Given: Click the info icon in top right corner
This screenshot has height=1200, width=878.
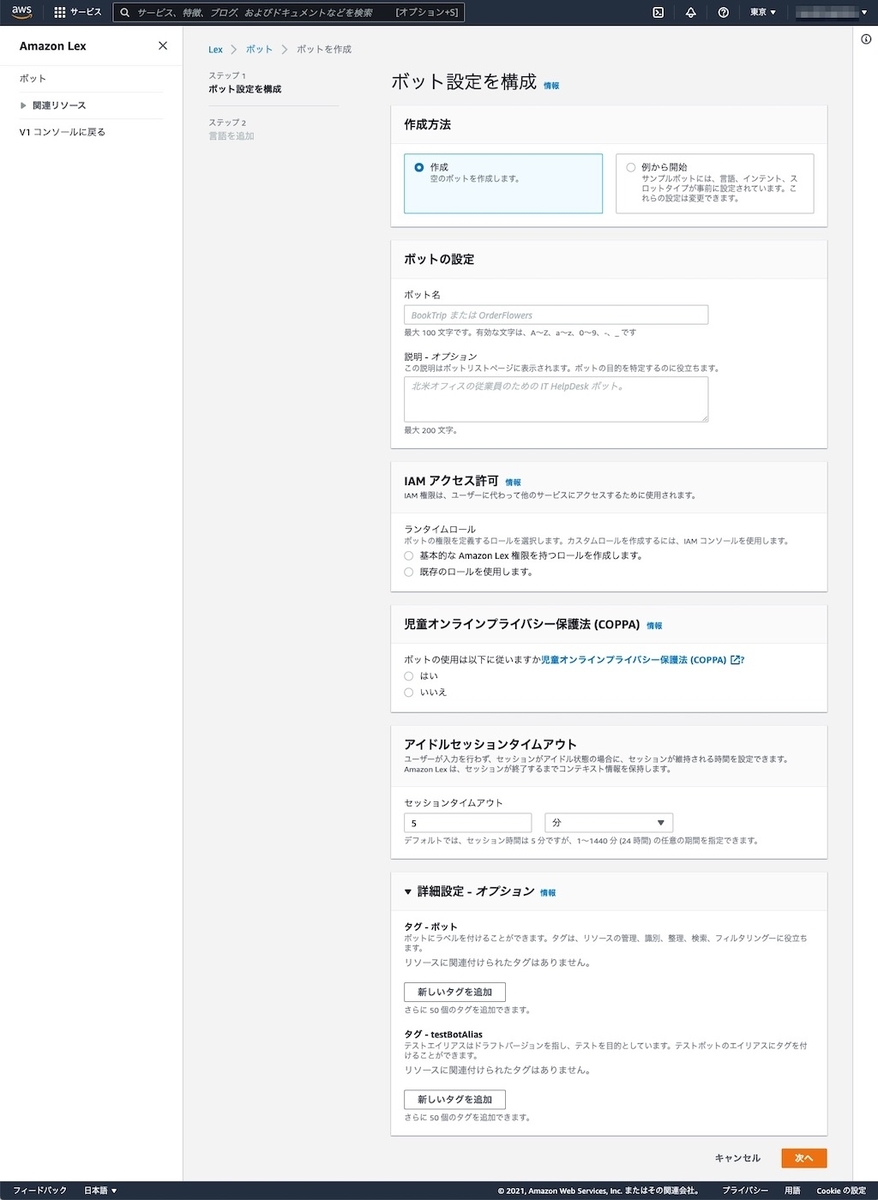Looking at the screenshot, I should tap(865, 39).
